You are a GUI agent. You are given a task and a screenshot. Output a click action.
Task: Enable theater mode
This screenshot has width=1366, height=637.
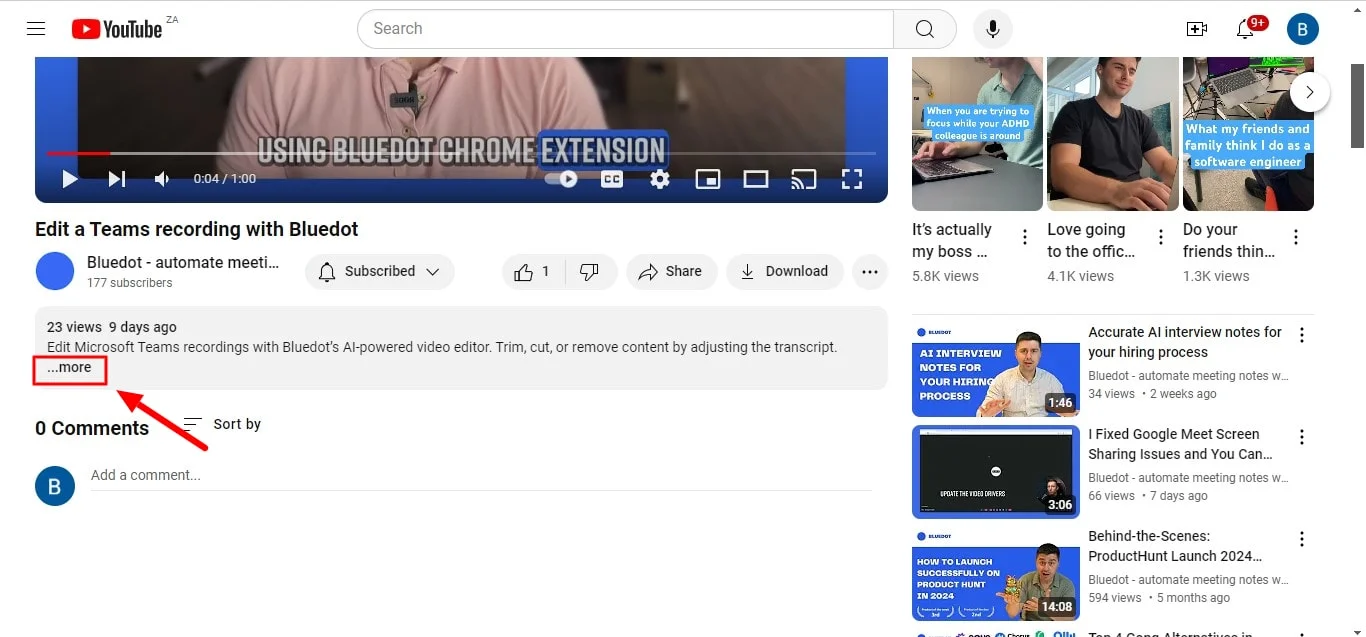(756, 179)
